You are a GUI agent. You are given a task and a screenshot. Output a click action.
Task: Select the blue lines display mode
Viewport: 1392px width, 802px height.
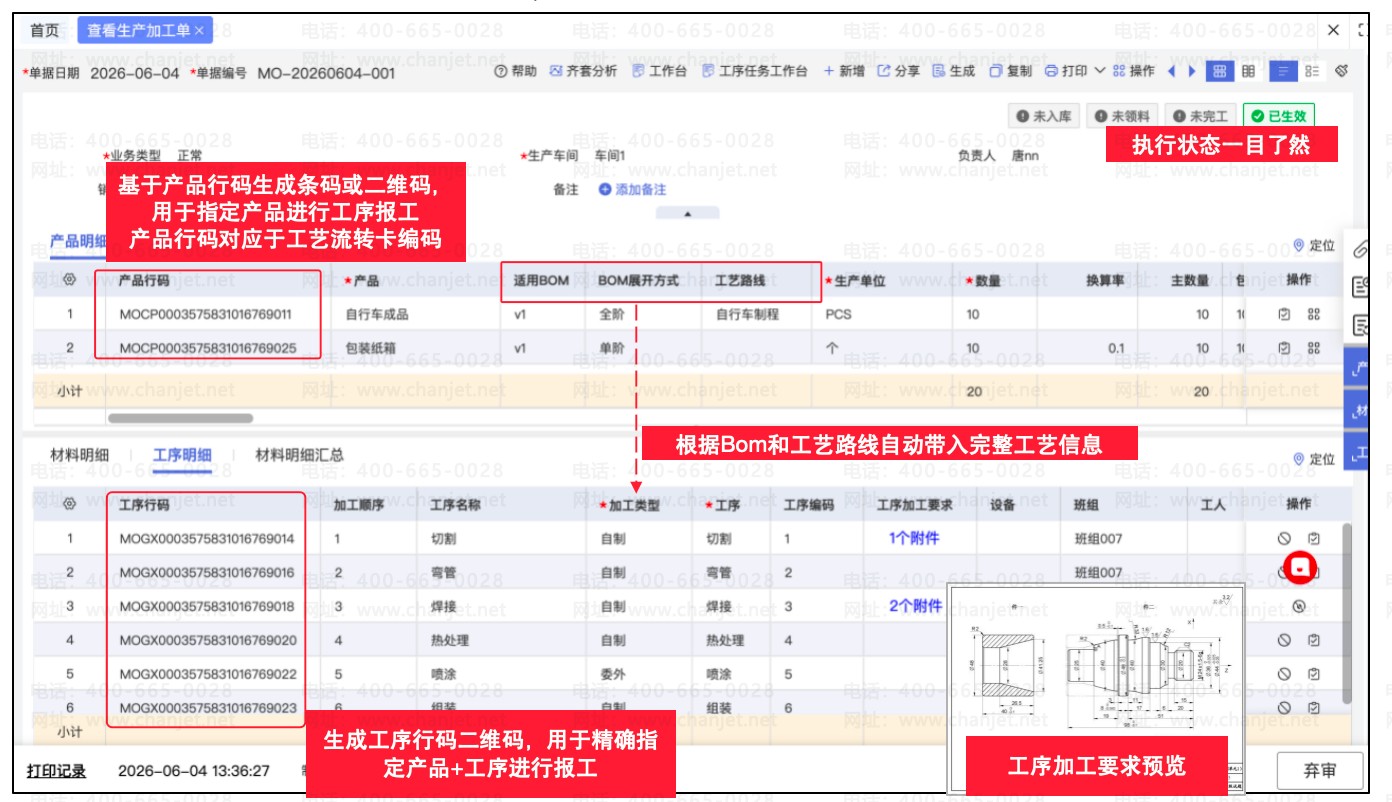point(1282,72)
